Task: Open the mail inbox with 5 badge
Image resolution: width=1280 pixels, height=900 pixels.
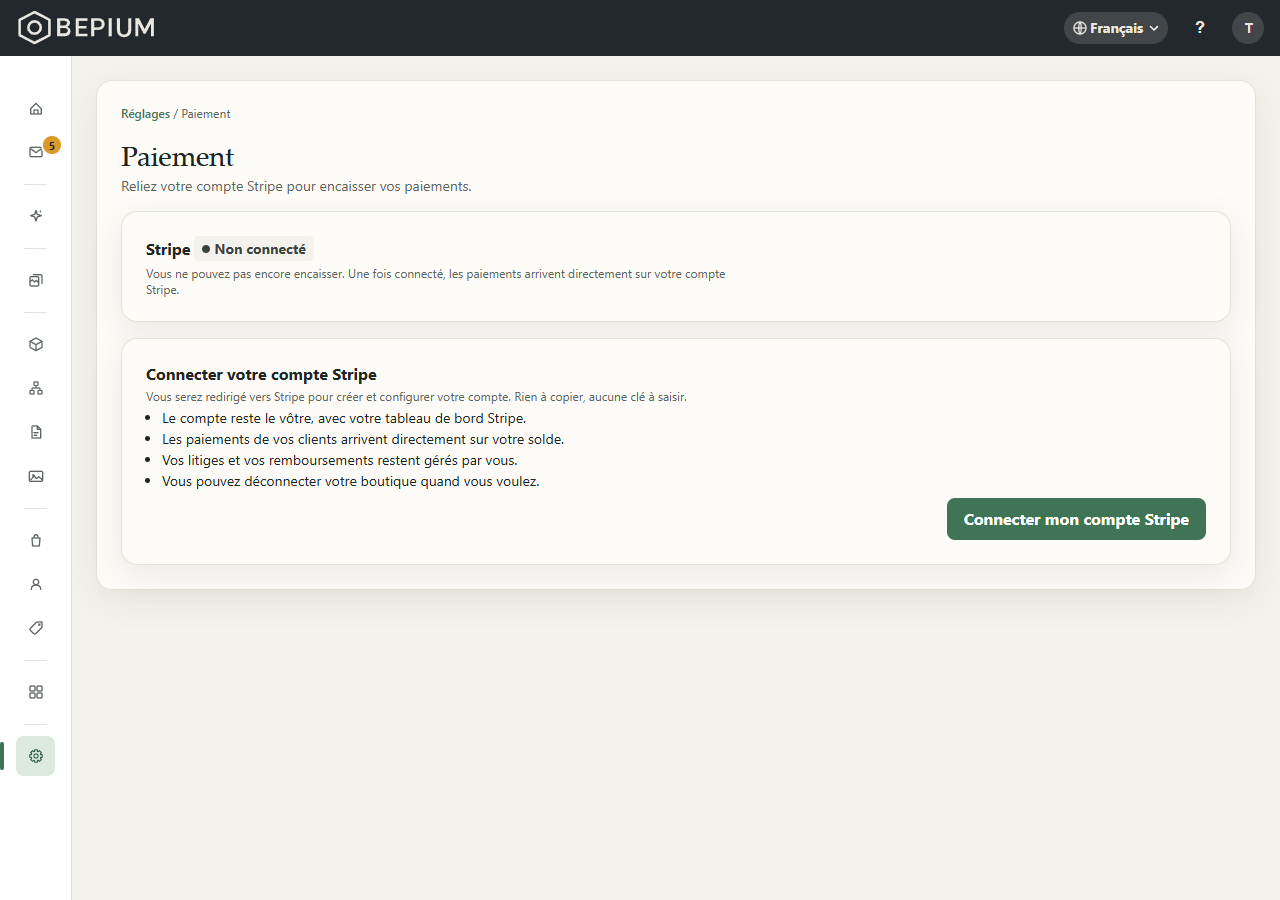Action: (36, 152)
